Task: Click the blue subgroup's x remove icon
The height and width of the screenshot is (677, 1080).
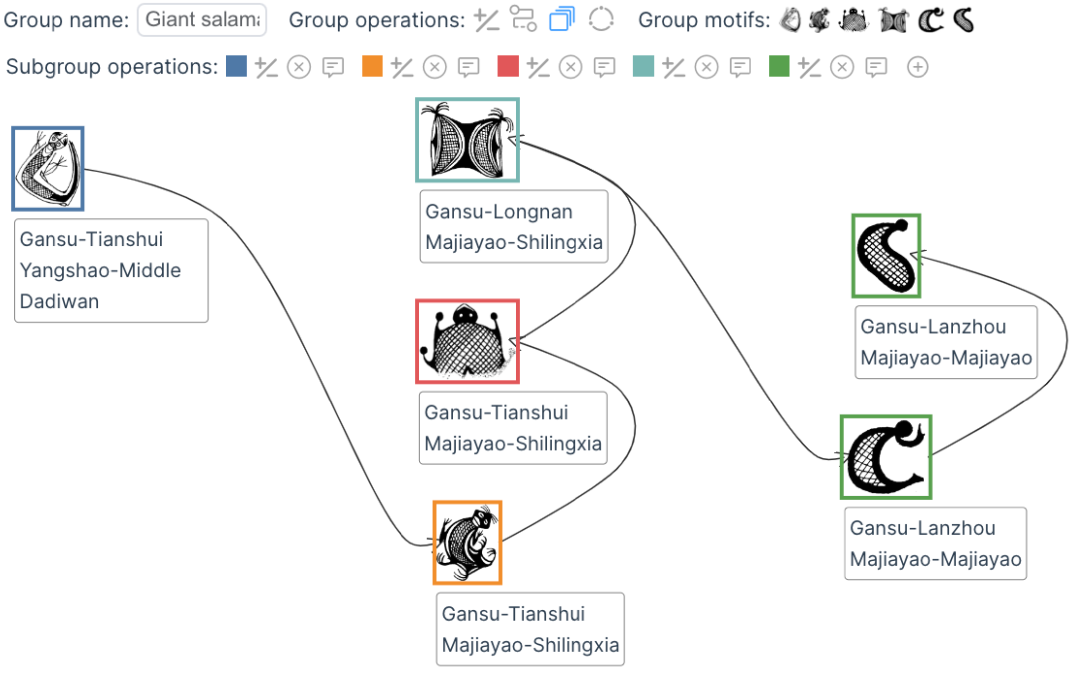Action: [x=299, y=67]
